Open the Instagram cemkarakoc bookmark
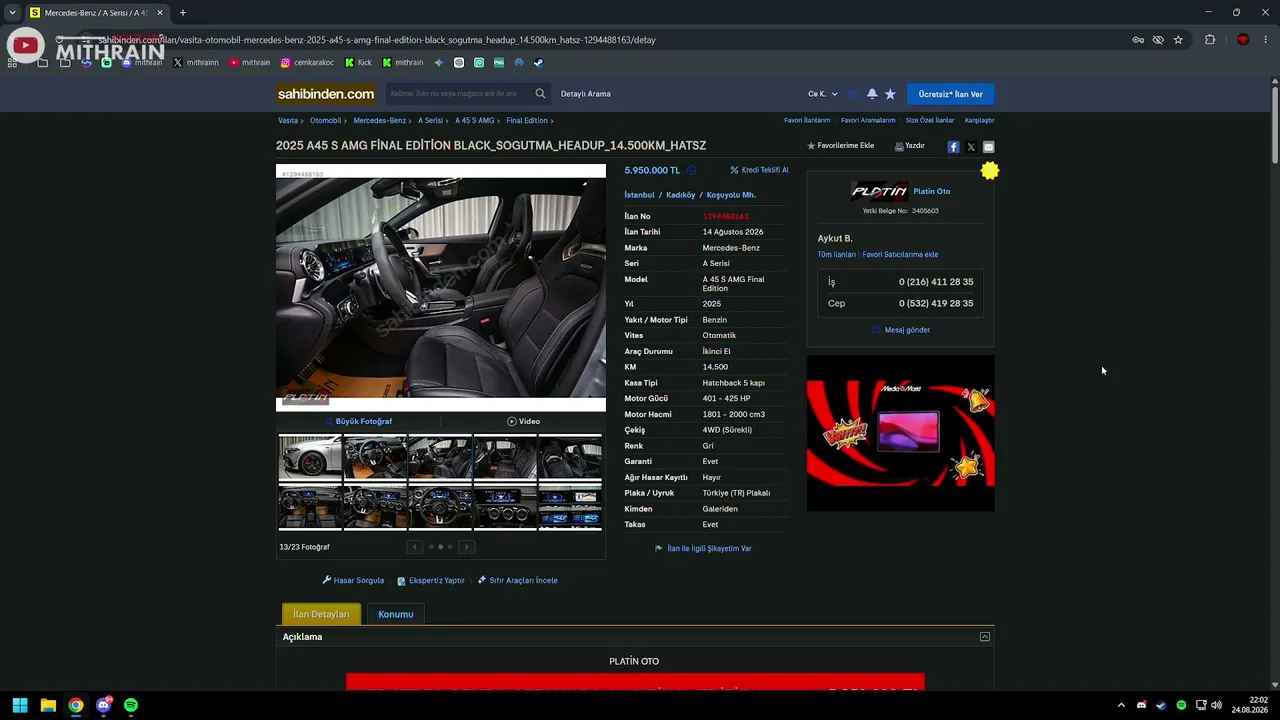 (307, 63)
